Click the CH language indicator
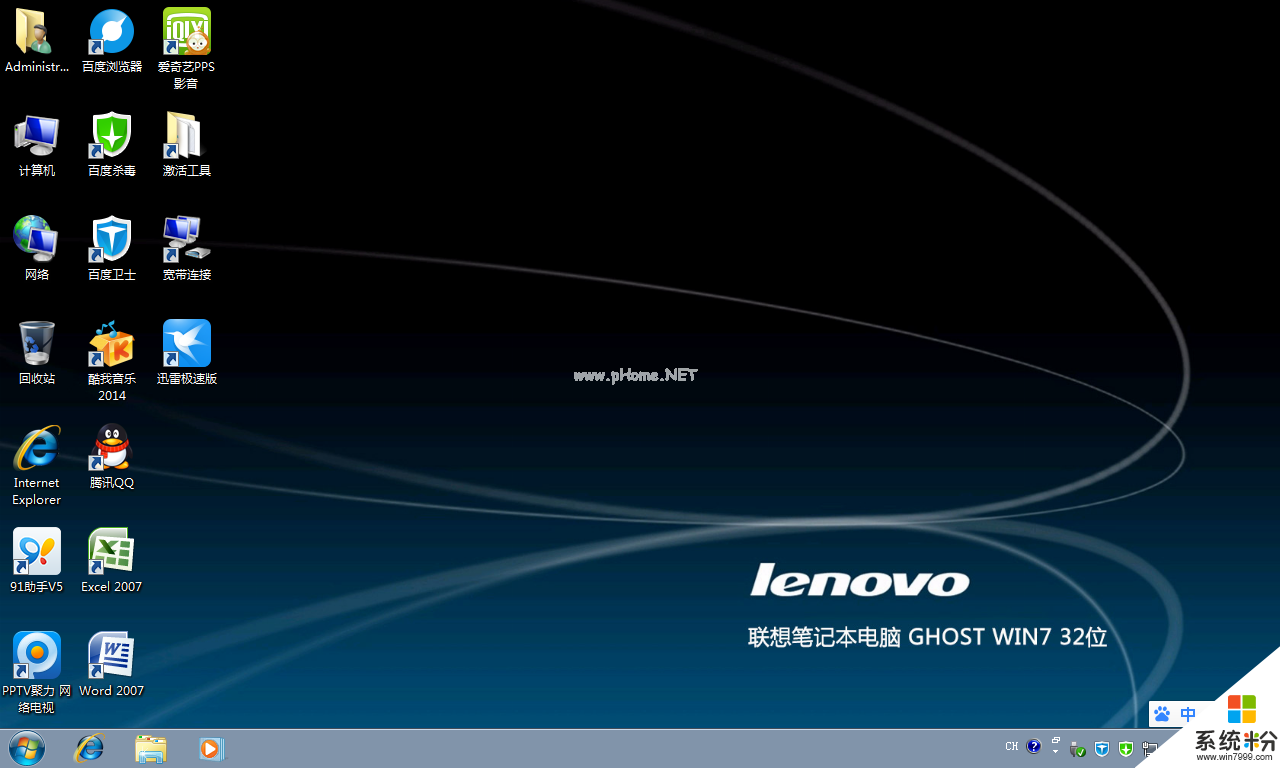The height and width of the screenshot is (768, 1280). click(x=1012, y=746)
